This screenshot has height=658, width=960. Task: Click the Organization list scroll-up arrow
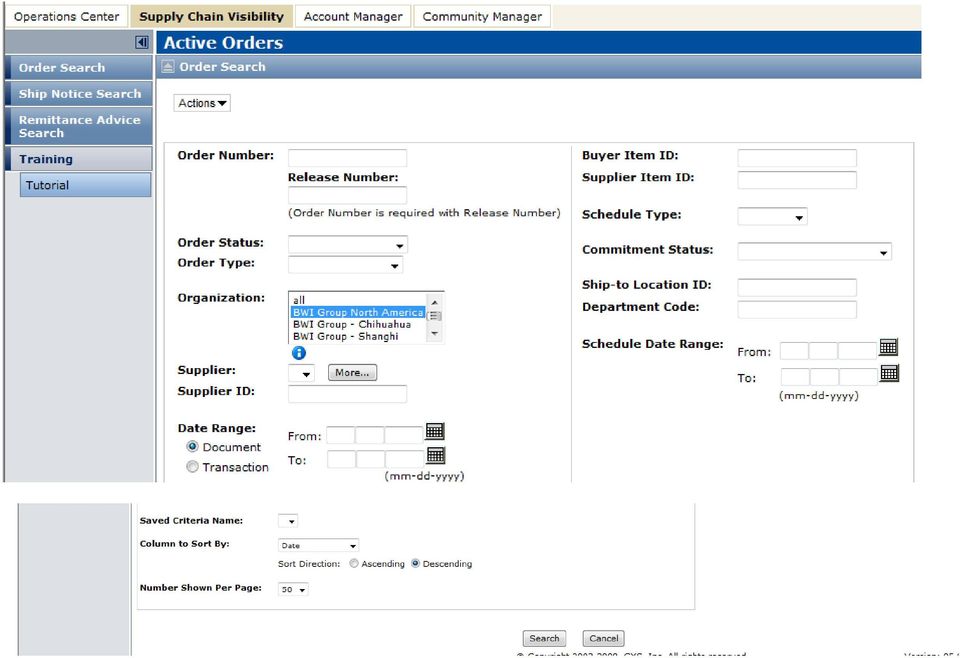(434, 302)
